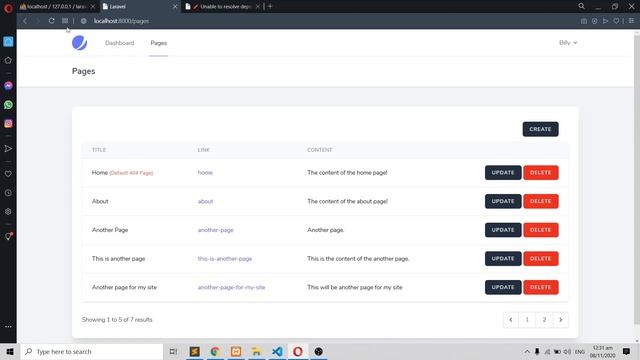Reload the current page
640x360 pixels.
tap(51, 21)
